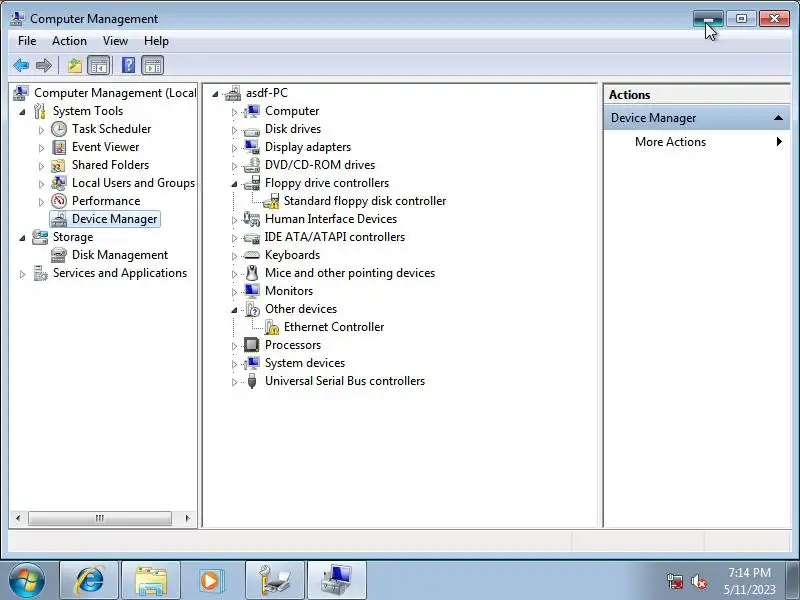Click the Services and Applications icon
Image resolution: width=800 pixels, height=600 pixels.
pyautogui.click(x=40, y=273)
